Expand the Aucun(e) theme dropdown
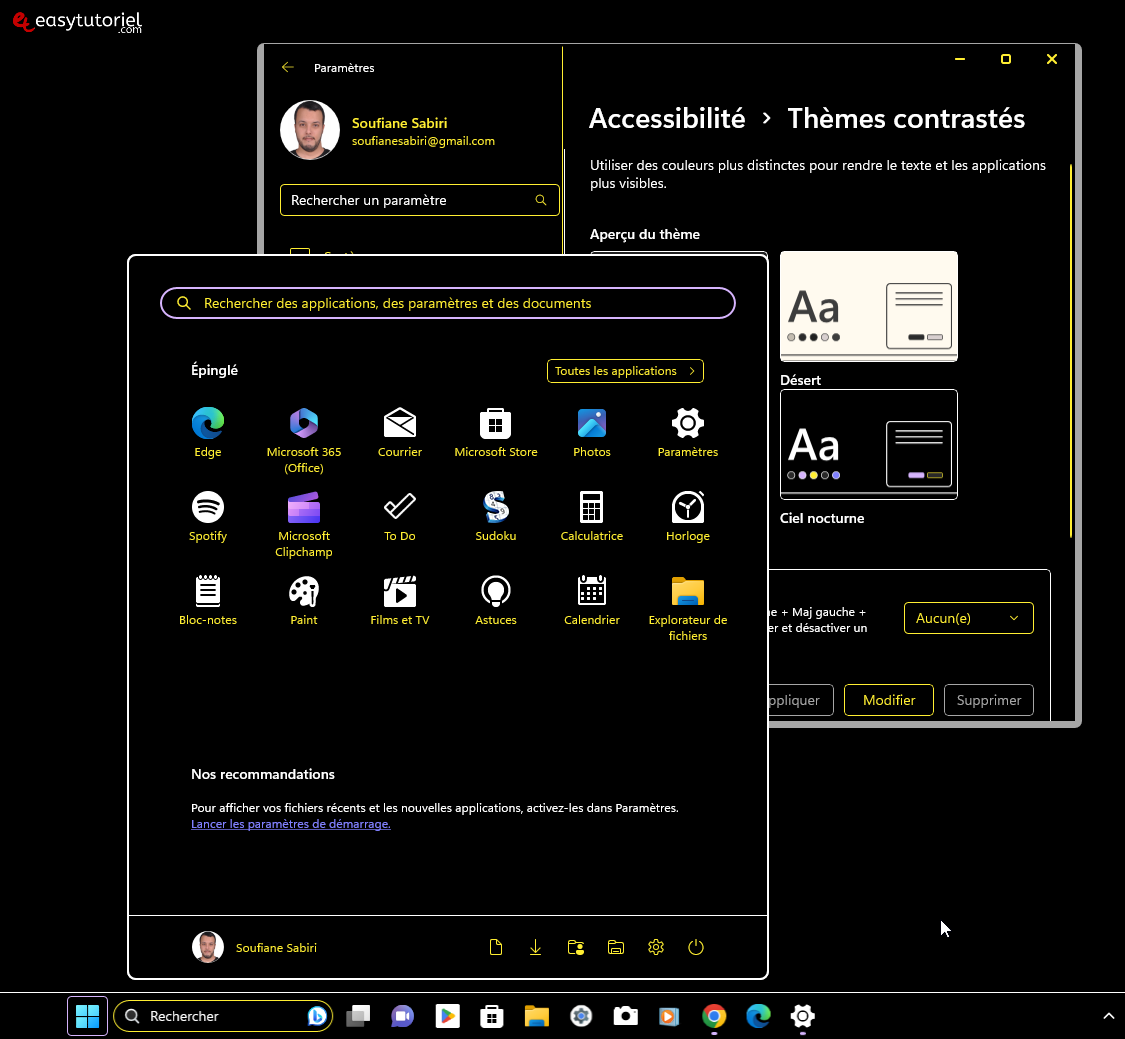This screenshot has width=1125, height=1039. (x=969, y=618)
